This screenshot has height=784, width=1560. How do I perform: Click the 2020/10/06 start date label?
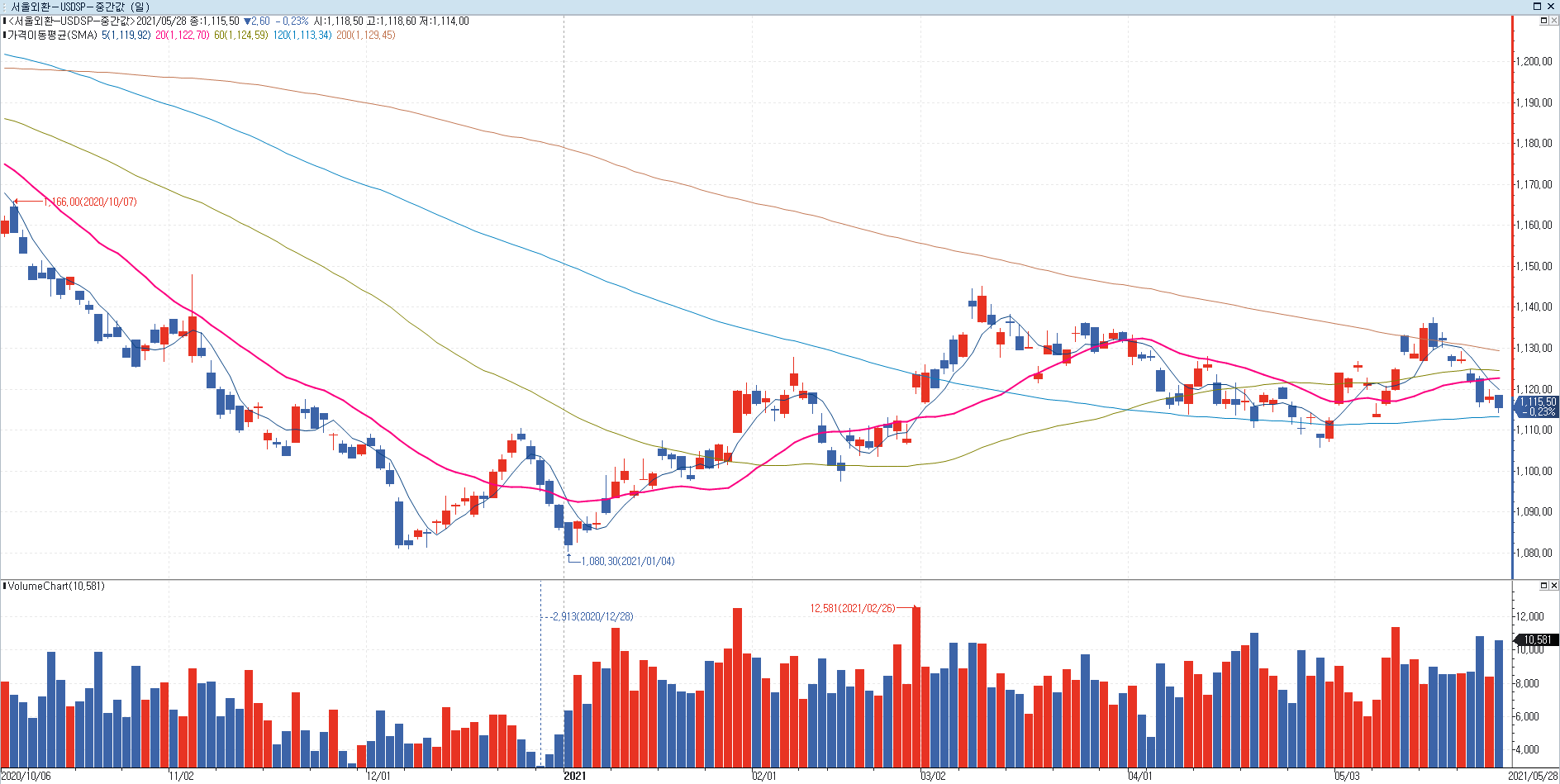click(26, 776)
